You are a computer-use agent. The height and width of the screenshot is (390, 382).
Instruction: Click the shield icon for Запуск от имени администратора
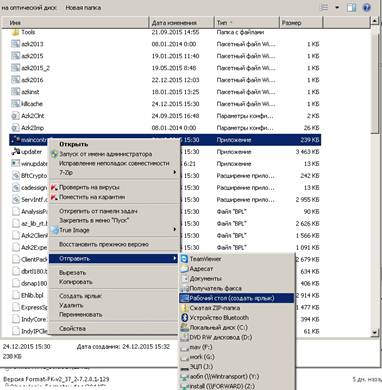54,154
